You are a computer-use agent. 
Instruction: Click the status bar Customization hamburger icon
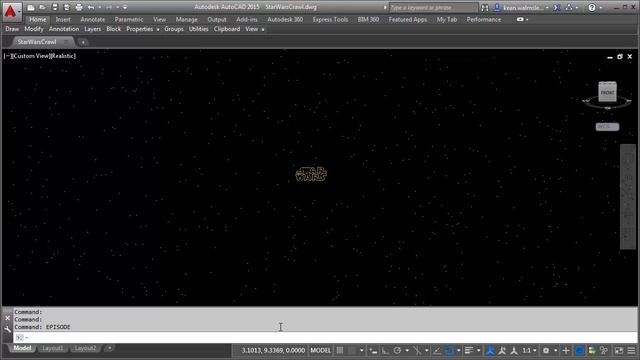click(631, 350)
